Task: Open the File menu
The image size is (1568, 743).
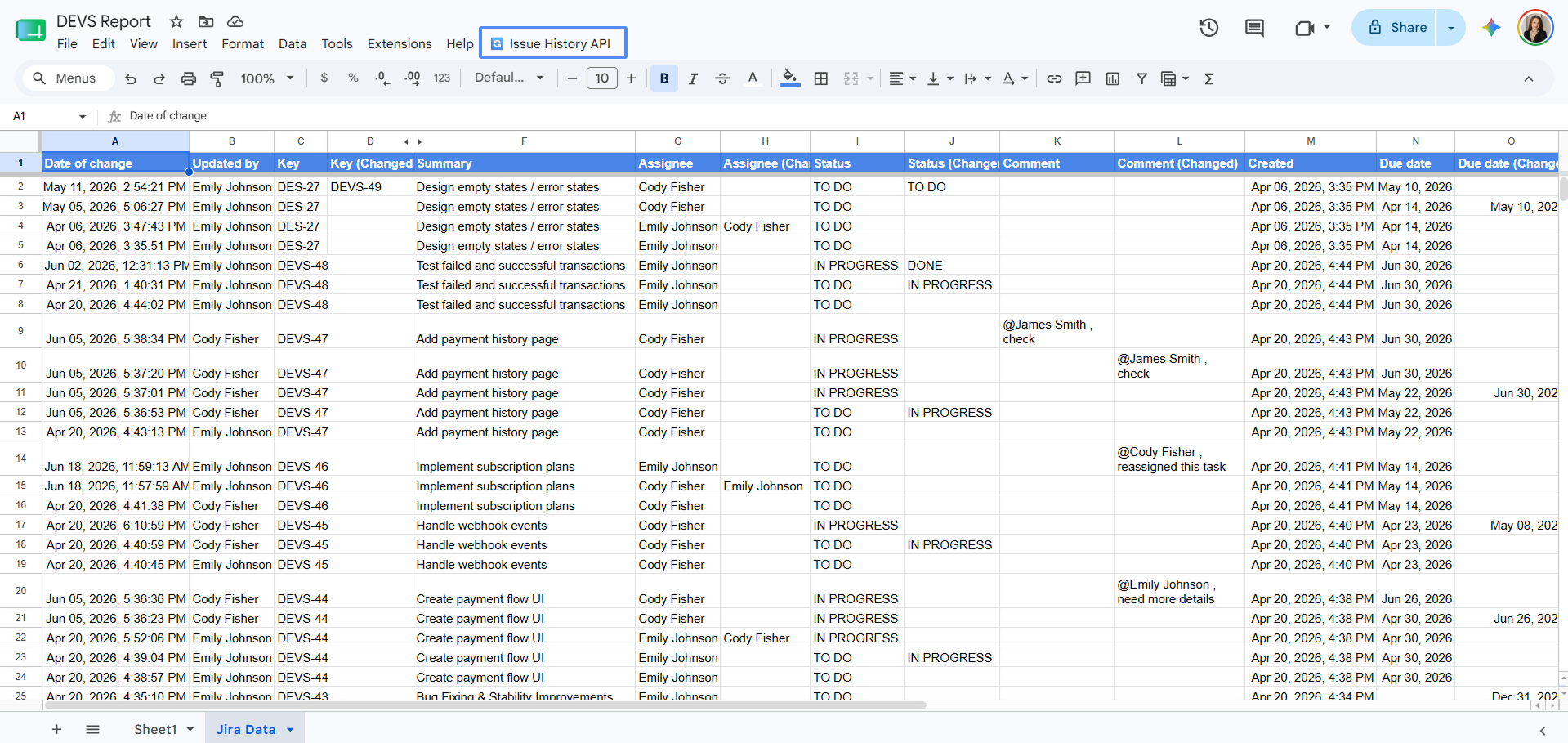Action: click(67, 44)
